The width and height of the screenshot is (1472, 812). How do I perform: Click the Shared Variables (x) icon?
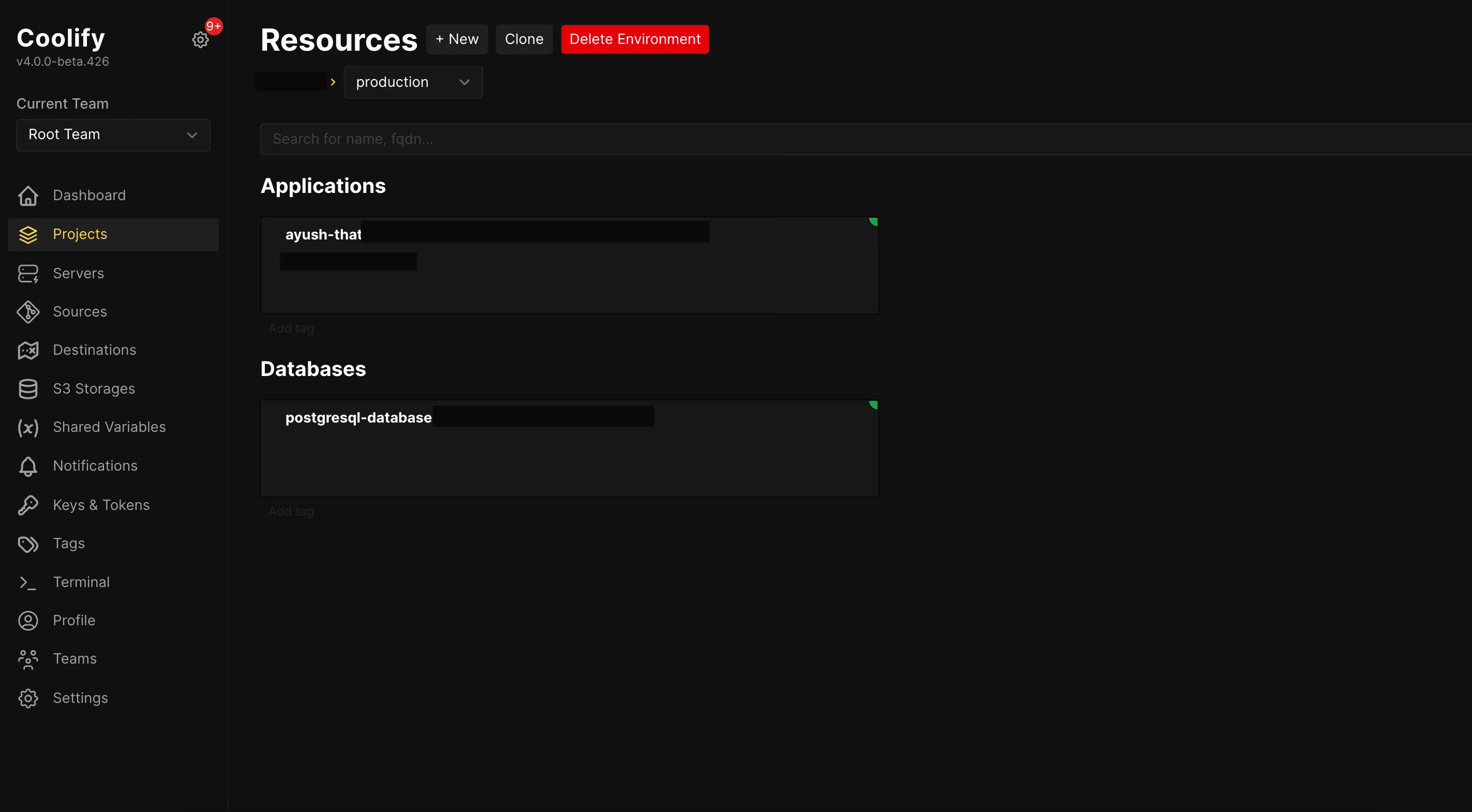click(x=27, y=427)
